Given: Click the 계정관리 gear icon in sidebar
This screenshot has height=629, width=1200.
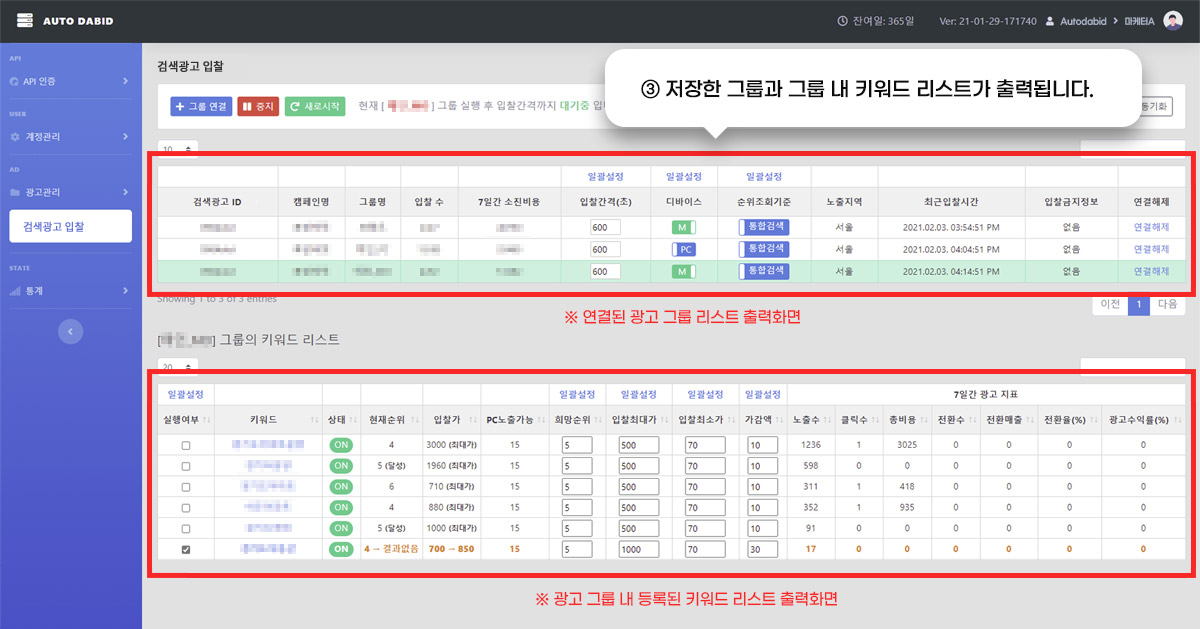Looking at the screenshot, I should tap(15, 136).
